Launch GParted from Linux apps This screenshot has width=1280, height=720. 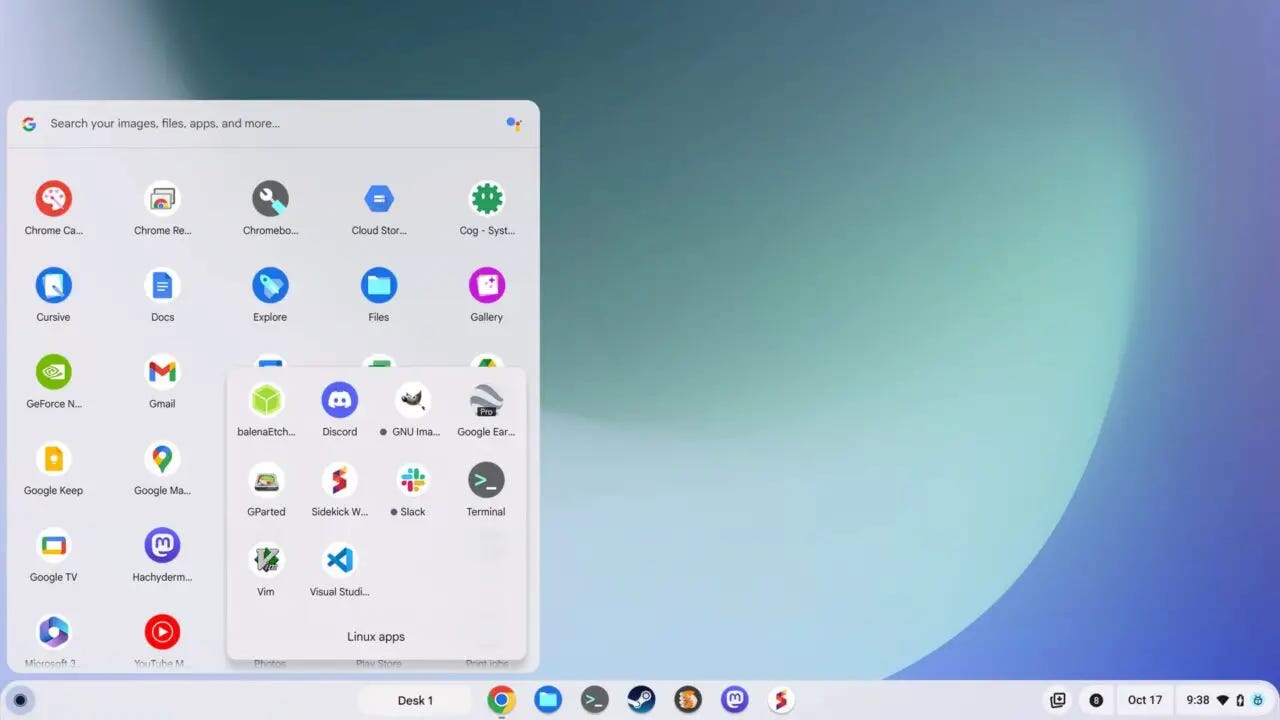click(x=266, y=480)
